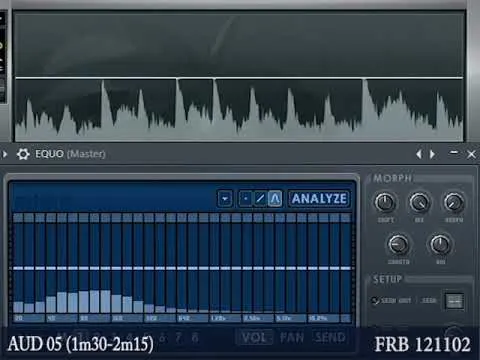The height and width of the screenshot is (360, 480).
Task: Select bank number 8
Action: click(195, 337)
